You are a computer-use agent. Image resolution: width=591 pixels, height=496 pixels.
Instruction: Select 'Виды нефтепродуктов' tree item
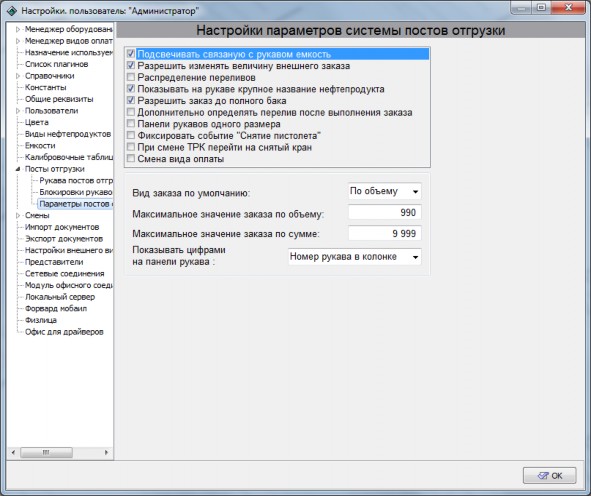(68, 134)
